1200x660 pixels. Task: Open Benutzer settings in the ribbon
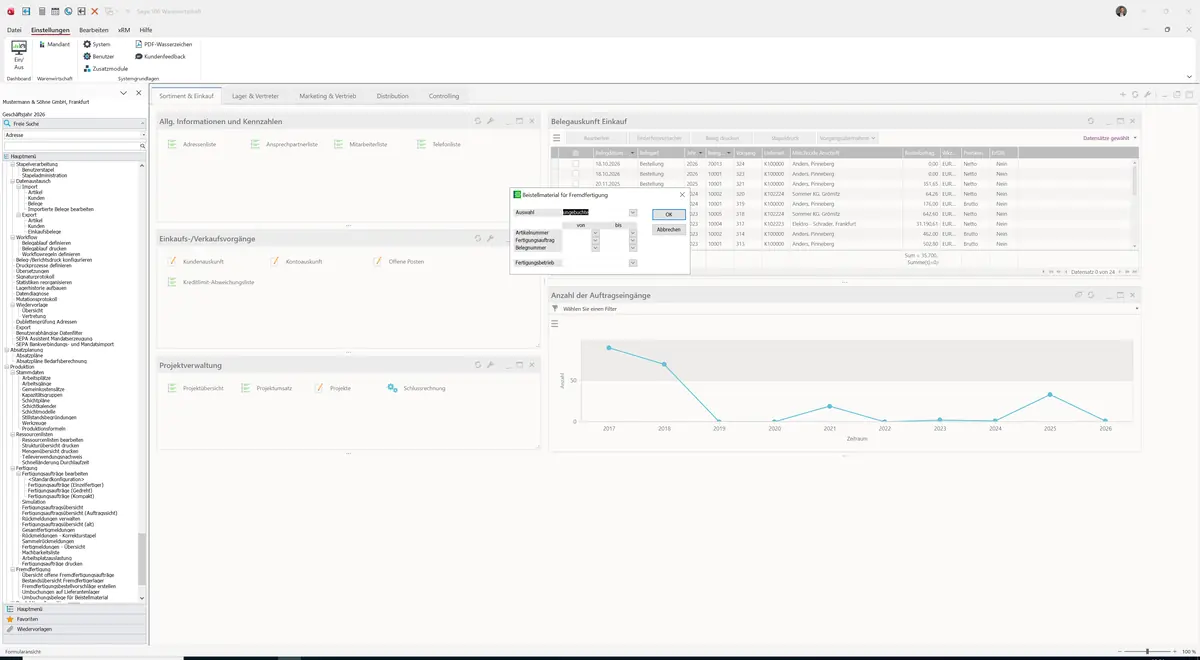coord(98,57)
